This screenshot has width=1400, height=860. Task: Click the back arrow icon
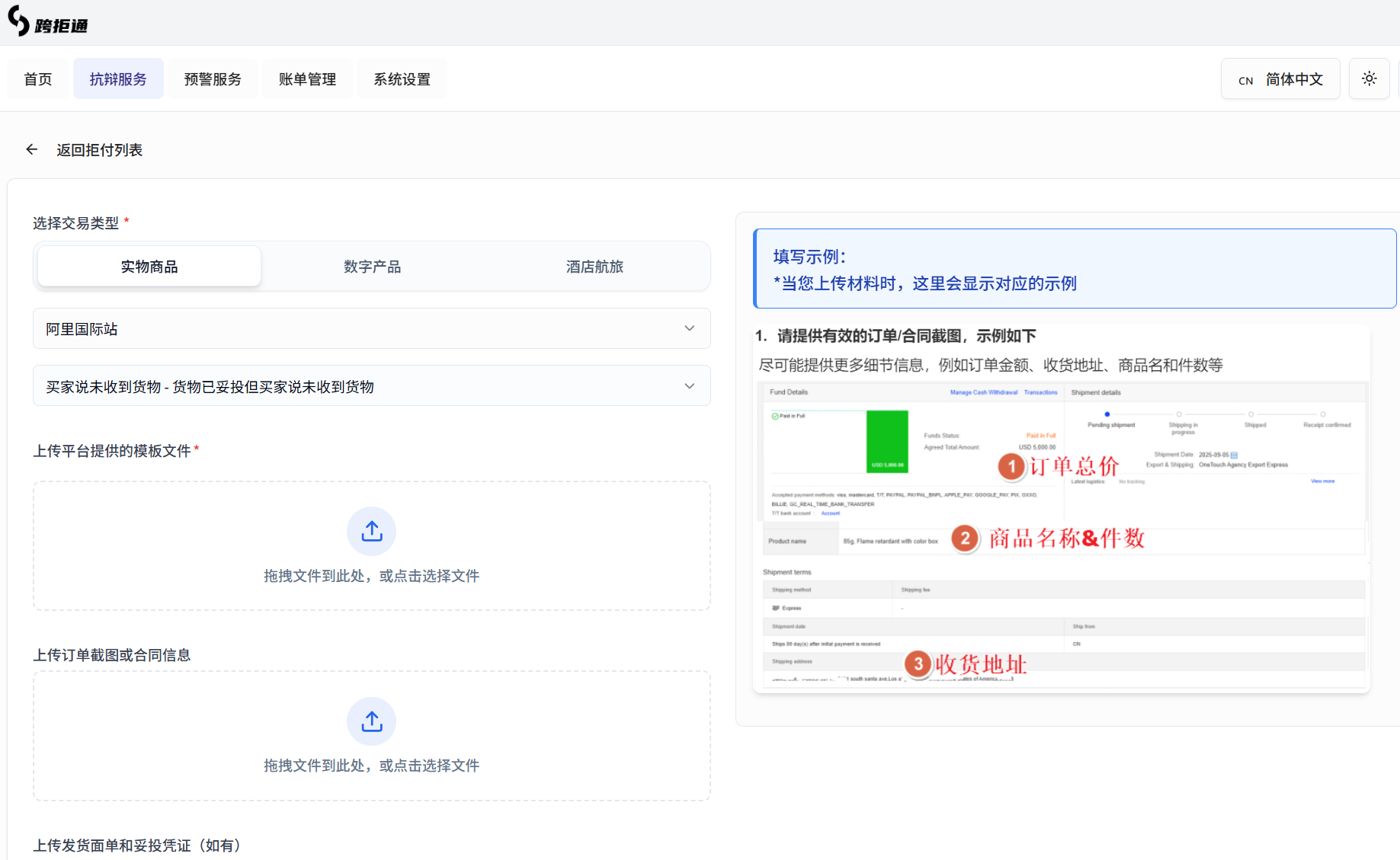(x=31, y=149)
